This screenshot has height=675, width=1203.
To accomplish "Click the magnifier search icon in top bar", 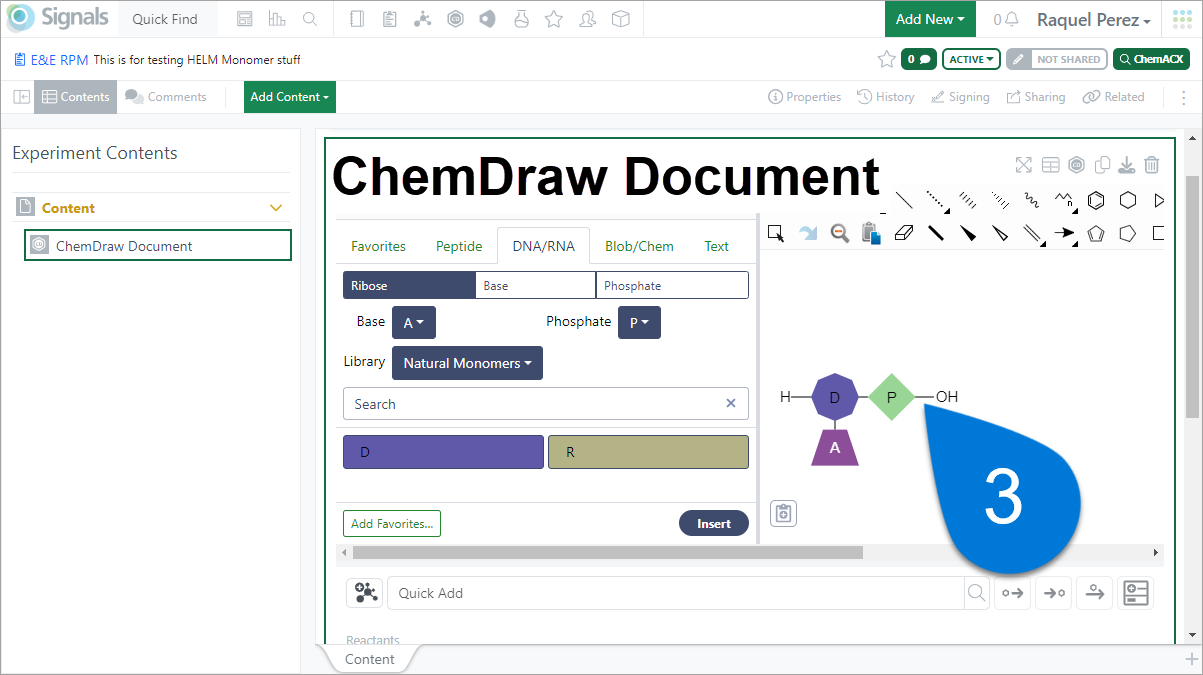I will point(310,19).
